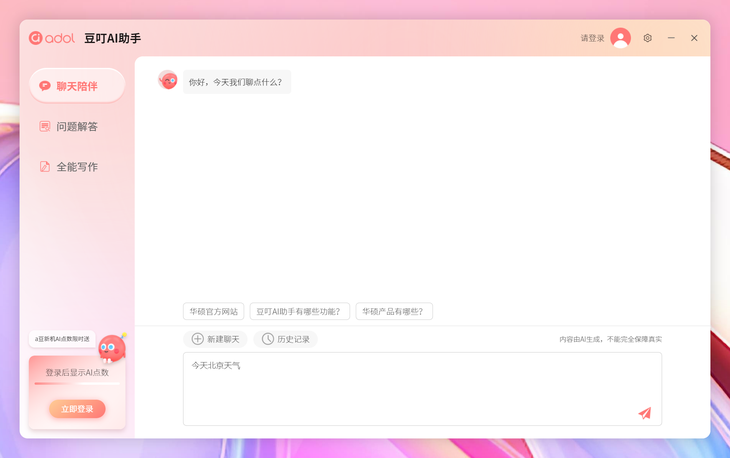Minimize the 豆叮AI助手 window
This screenshot has width=730, height=458.
671,38
